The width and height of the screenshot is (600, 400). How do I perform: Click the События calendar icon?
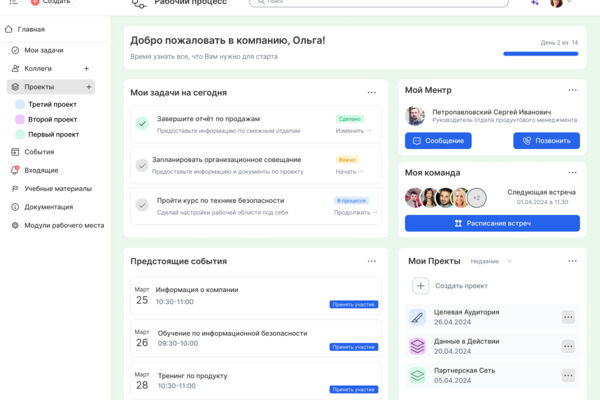point(15,152)
